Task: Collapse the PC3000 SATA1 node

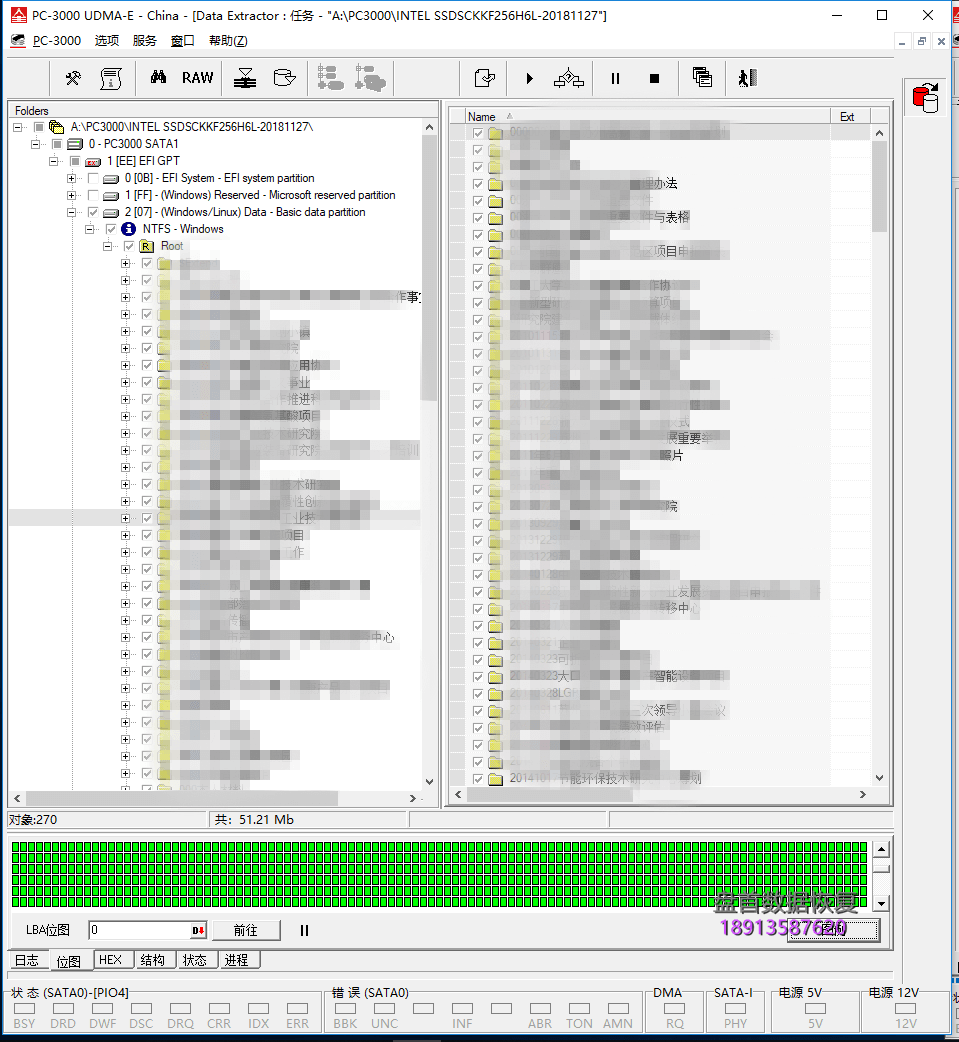Action: point(36,144)
